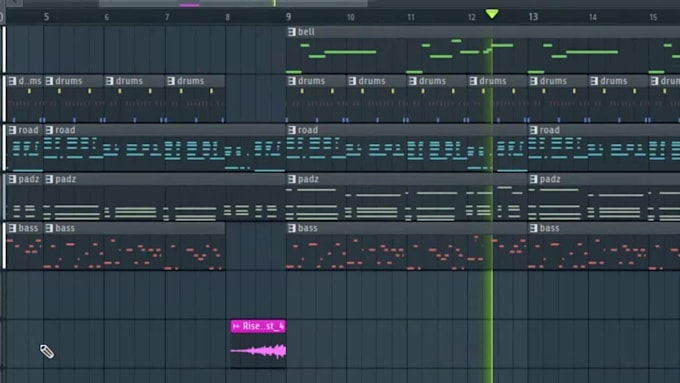Select the first bass clip before bar 5
Viewport: 680px width, 383px height.
[25, 247]
